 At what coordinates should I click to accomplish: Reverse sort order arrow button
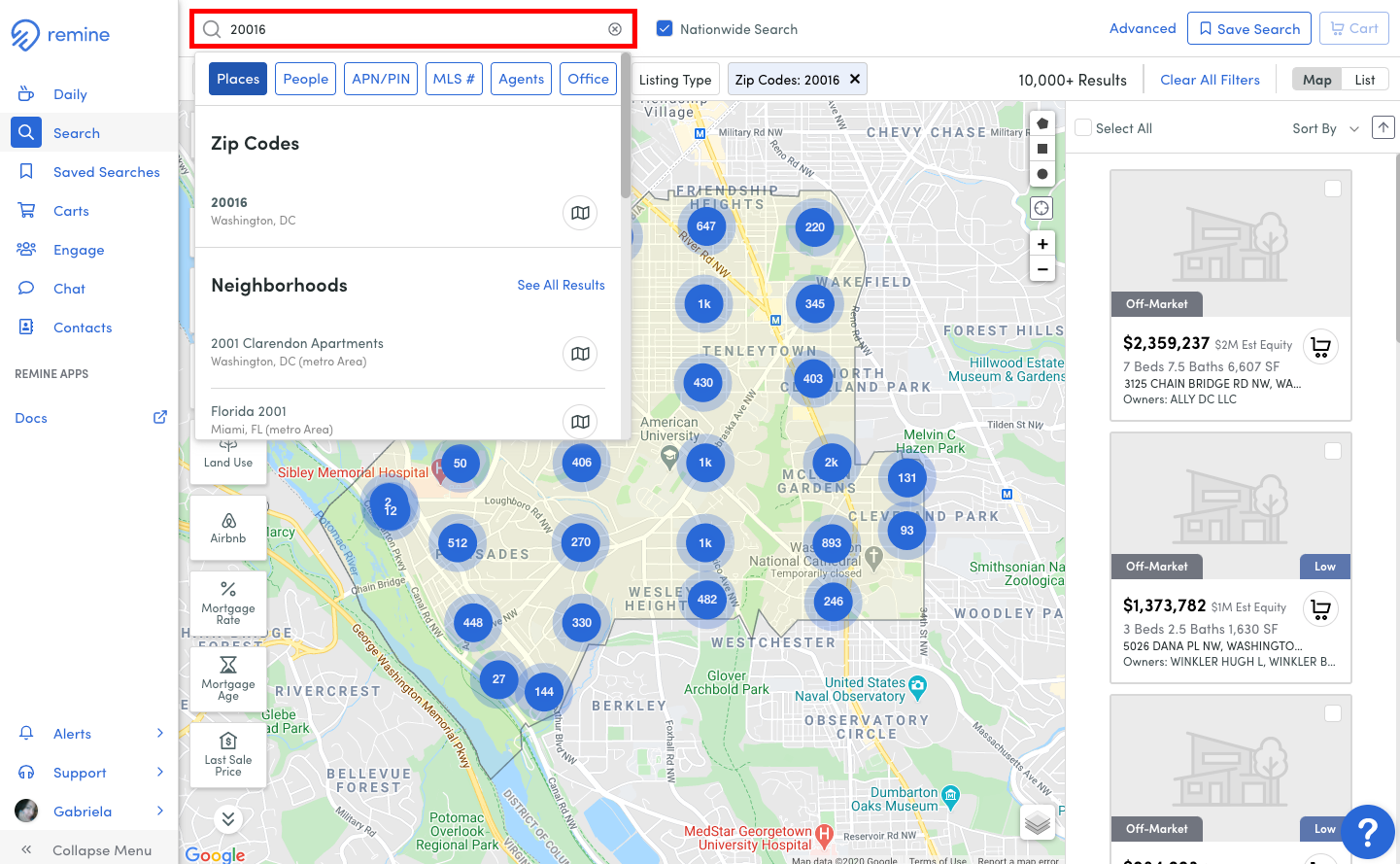click(x=1383, y=127)
